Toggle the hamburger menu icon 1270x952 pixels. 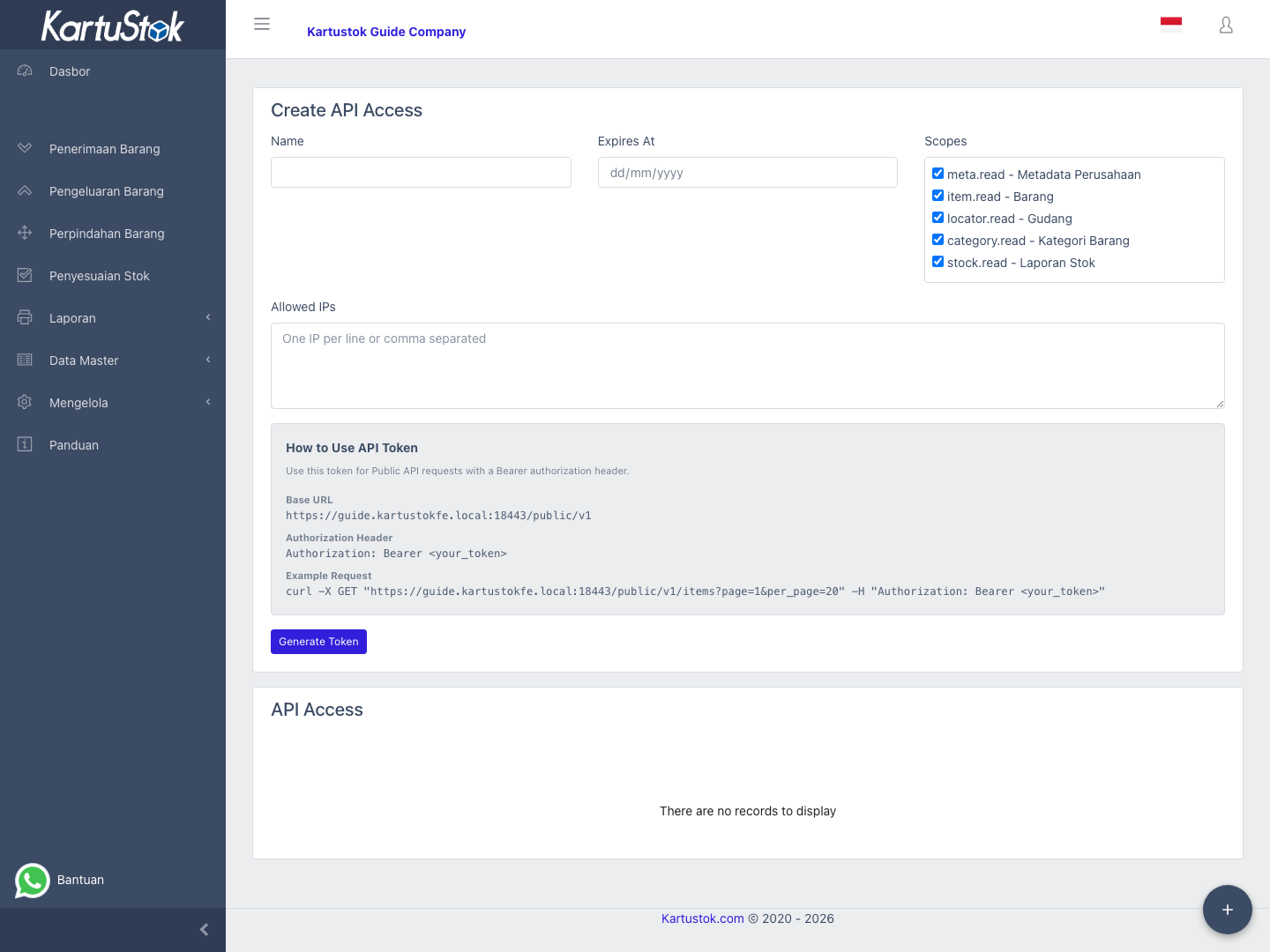pyautogui.click(x=262, y=24)
